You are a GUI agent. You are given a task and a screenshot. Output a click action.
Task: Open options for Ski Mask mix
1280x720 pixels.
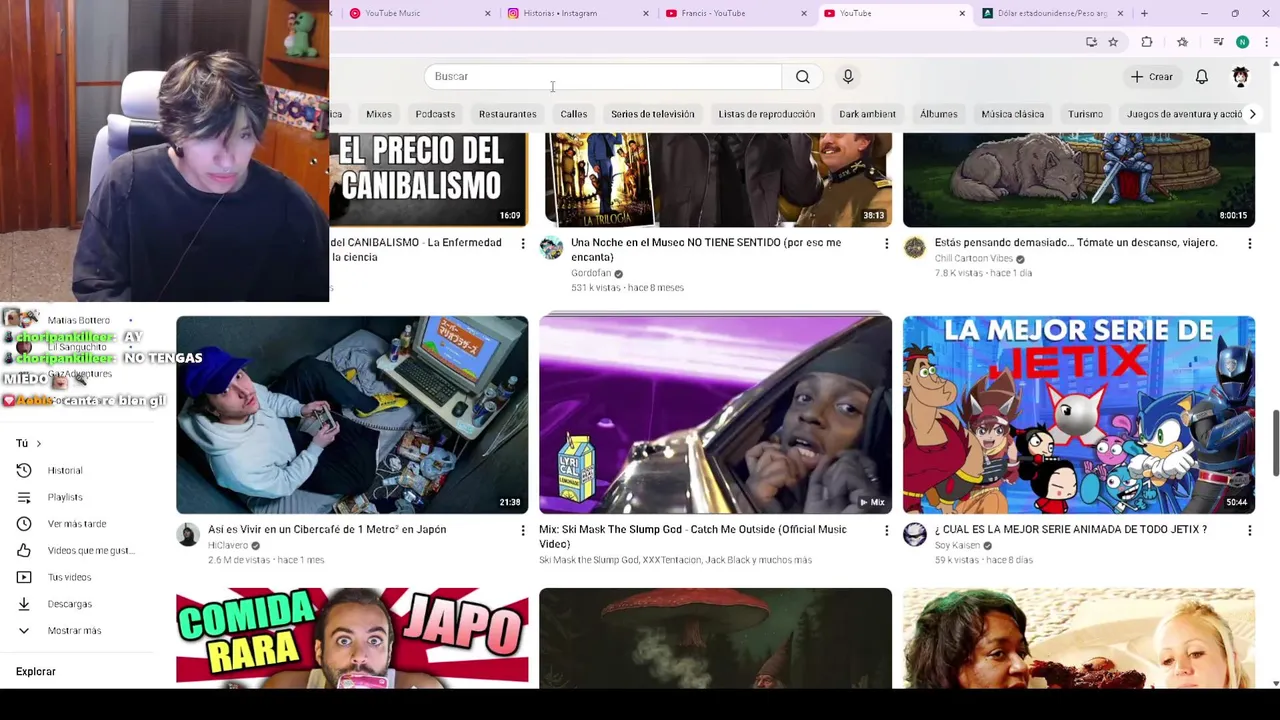coord(886,530)
